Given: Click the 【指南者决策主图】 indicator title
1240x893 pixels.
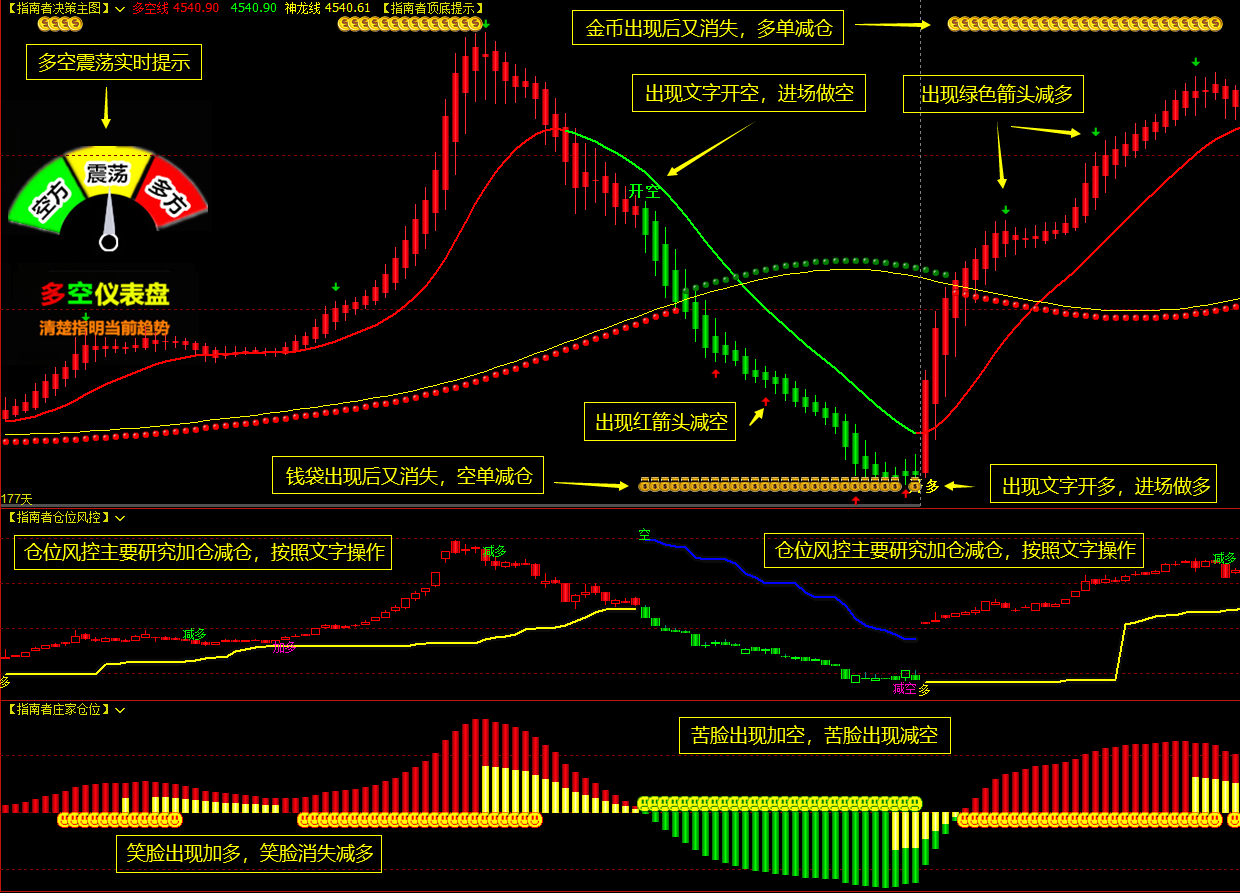Looking at the screenshot, I should point(58,8).
